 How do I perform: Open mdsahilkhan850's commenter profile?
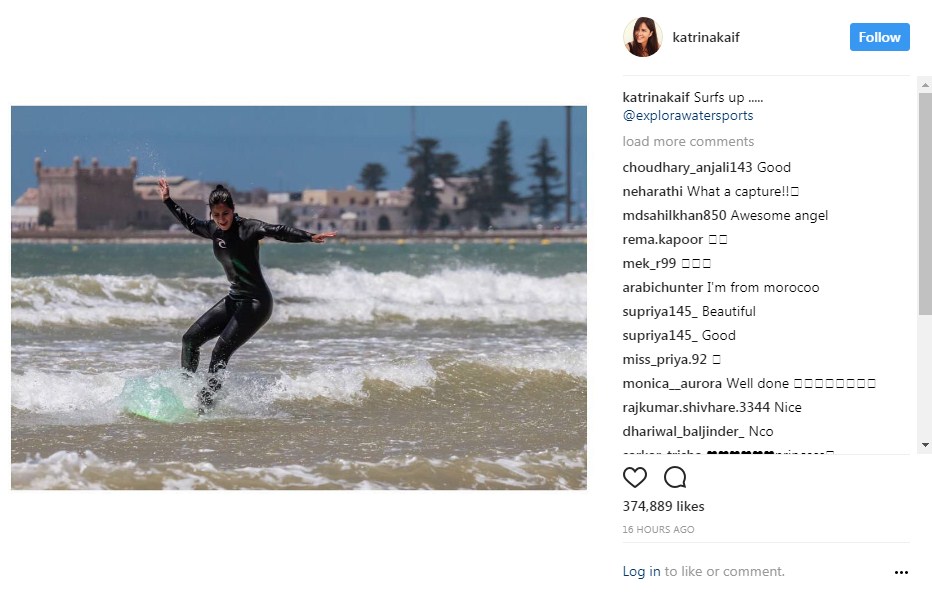tap(674, 215)
